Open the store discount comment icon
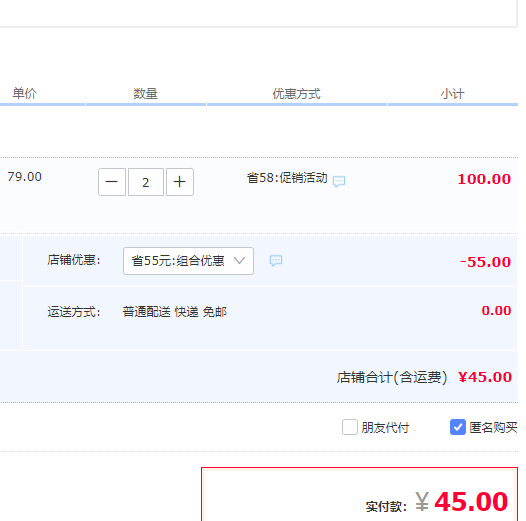The height and width of the screenshot is (521, 526). click(x=276, y=261)
